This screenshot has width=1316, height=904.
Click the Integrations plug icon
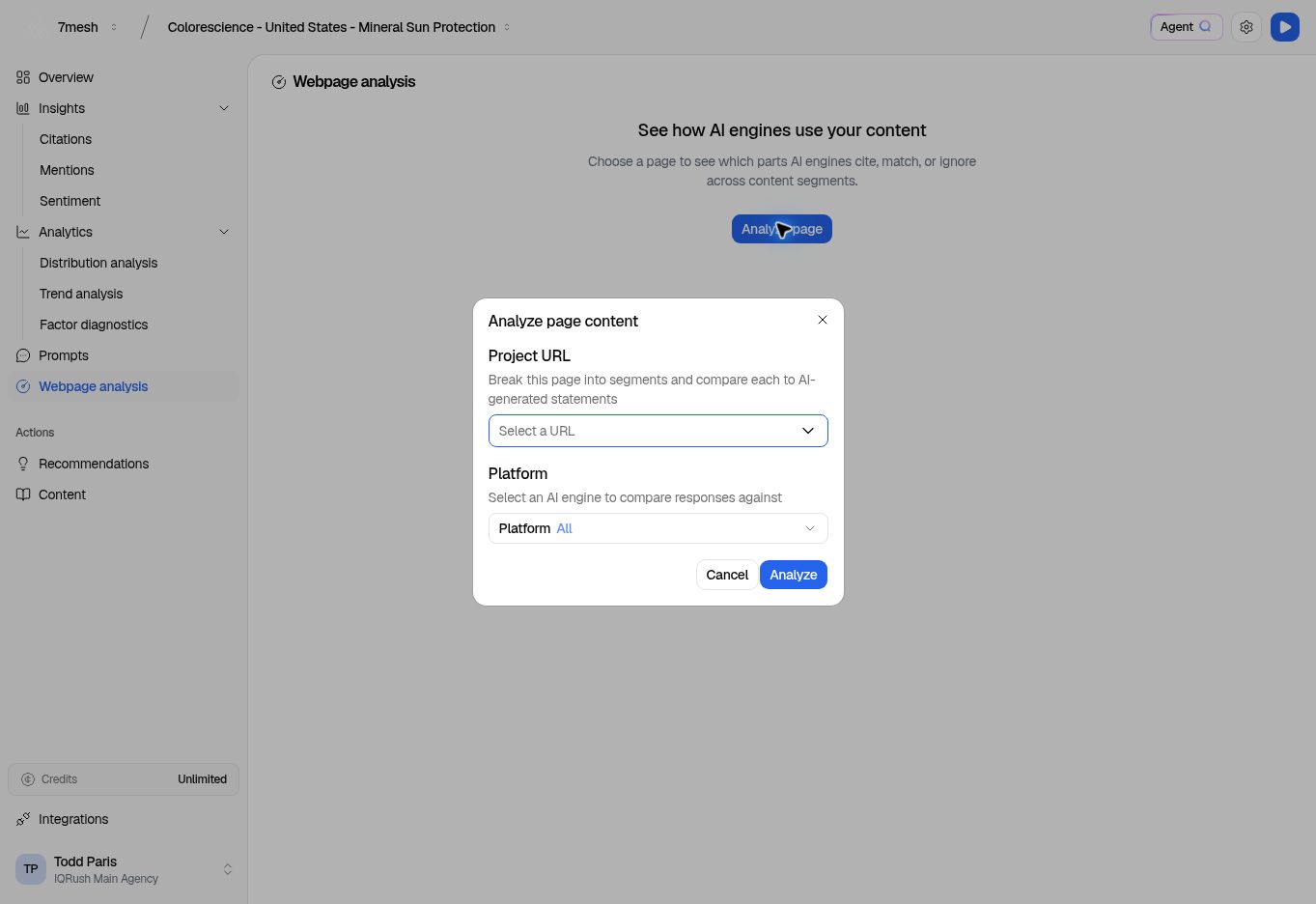click(23, 819)
